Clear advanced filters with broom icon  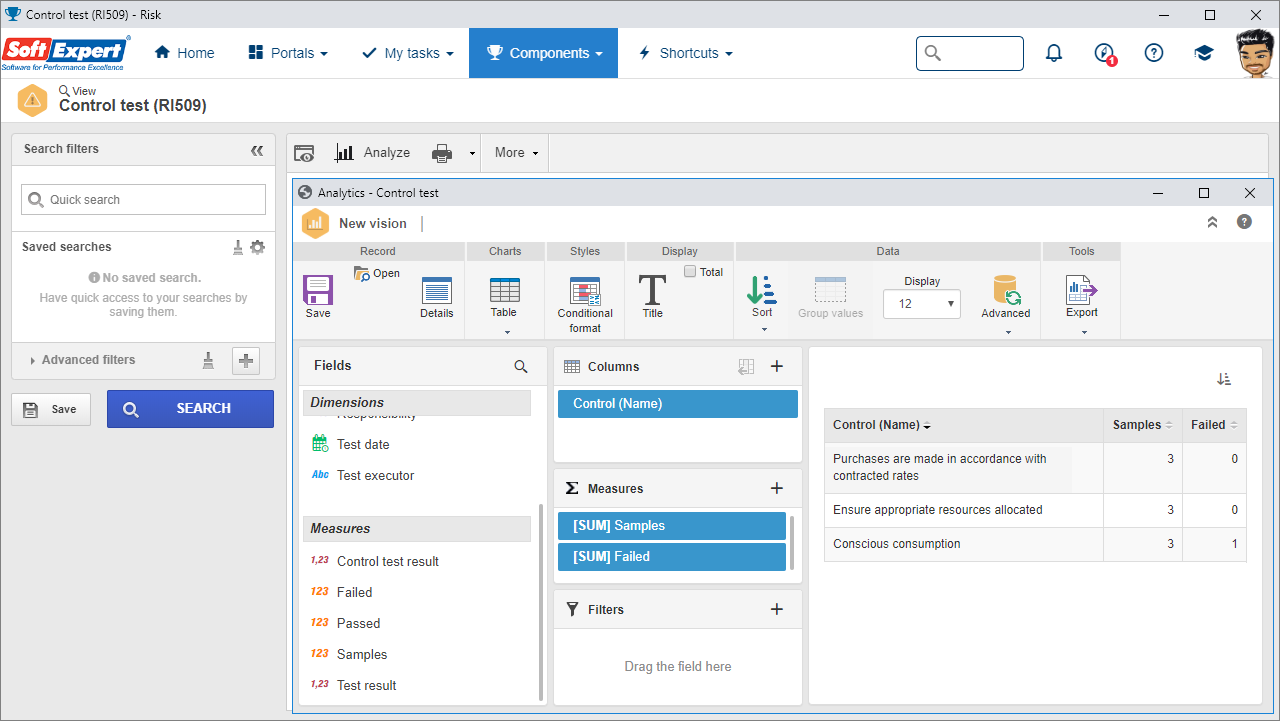coord(208,361)
